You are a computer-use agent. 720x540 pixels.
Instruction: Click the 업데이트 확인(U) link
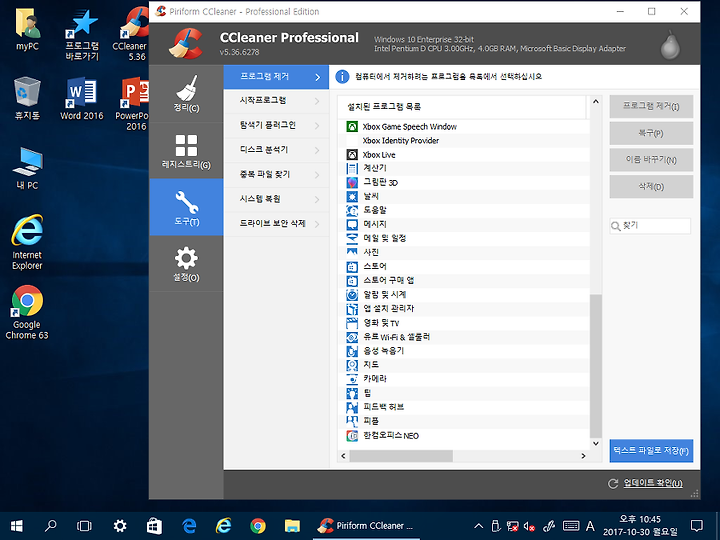coord(652,483)
